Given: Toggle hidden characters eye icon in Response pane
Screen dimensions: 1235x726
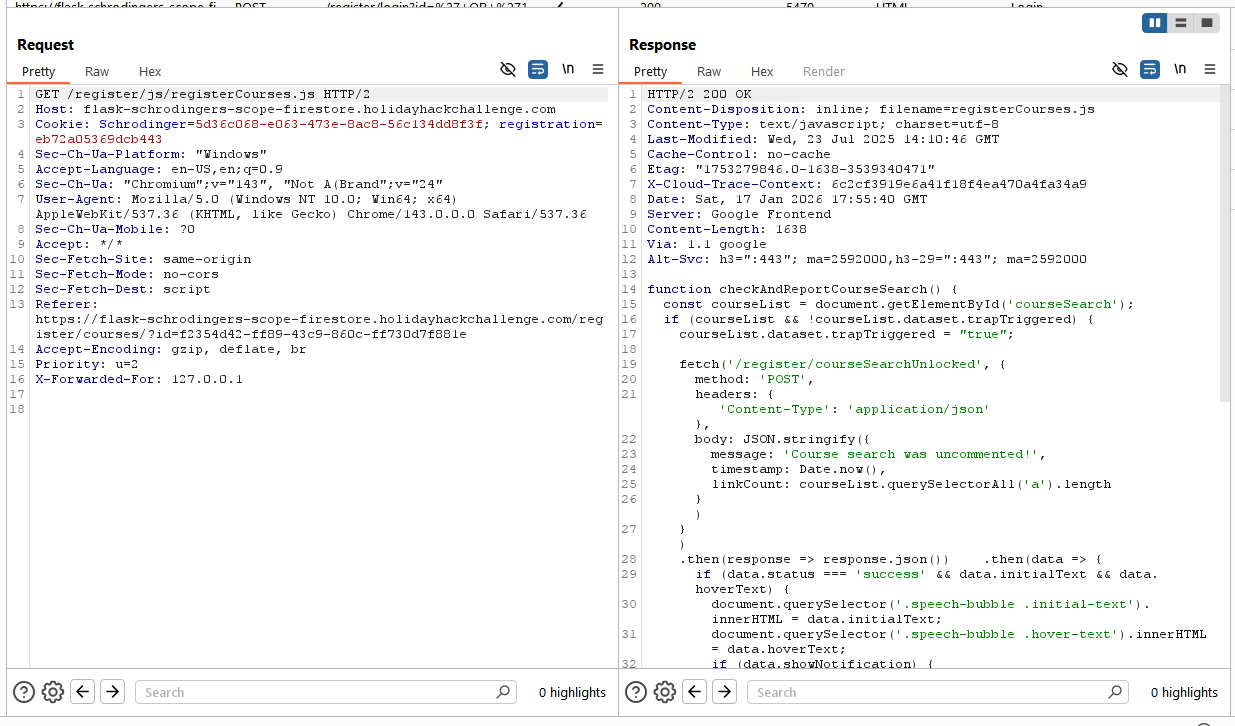Looking at the screenshot, I should pyautogui.click(x=1120, y=69).
